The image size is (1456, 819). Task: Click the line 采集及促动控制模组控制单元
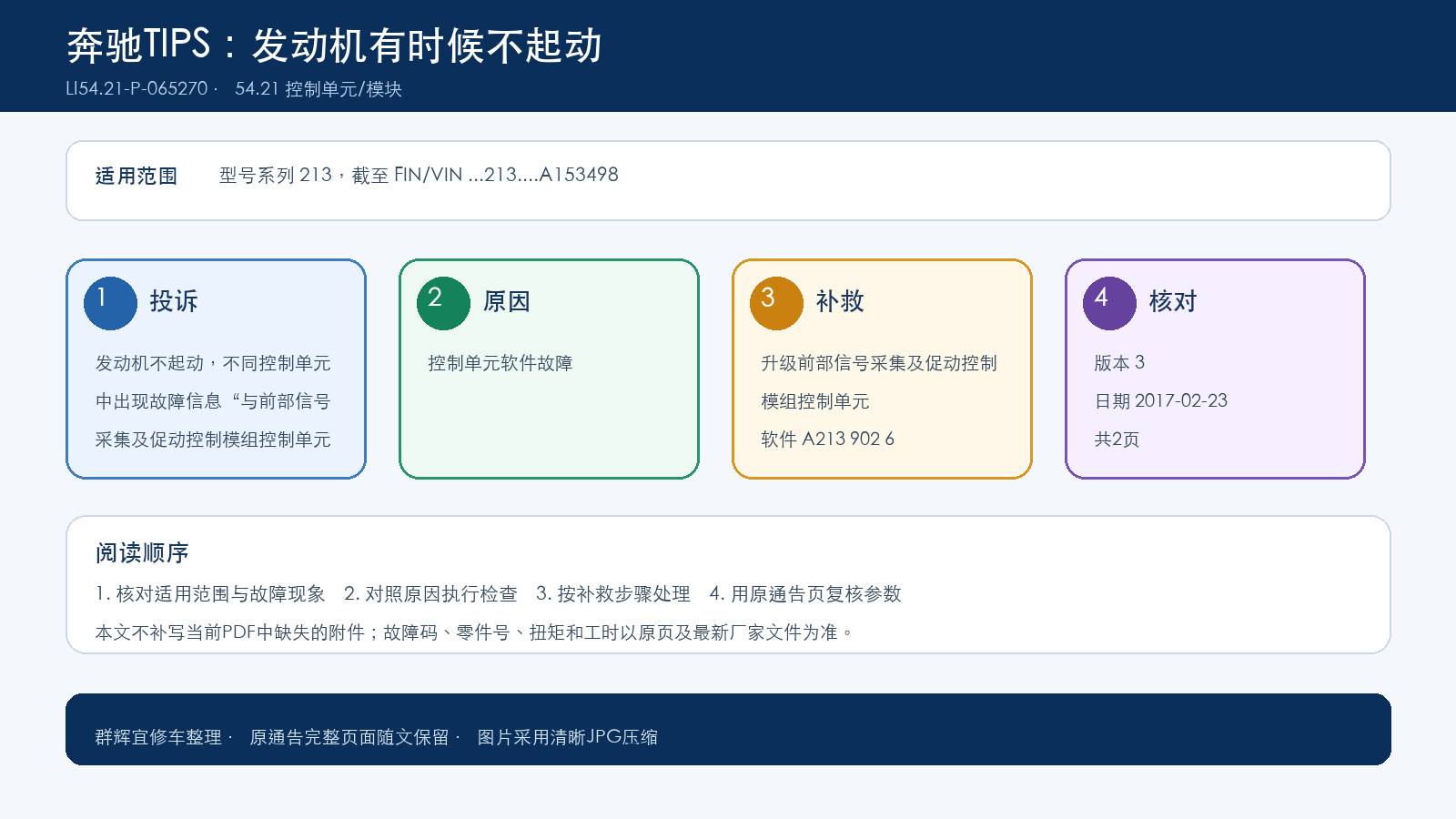pyautogui.click(x=213, y=440)
